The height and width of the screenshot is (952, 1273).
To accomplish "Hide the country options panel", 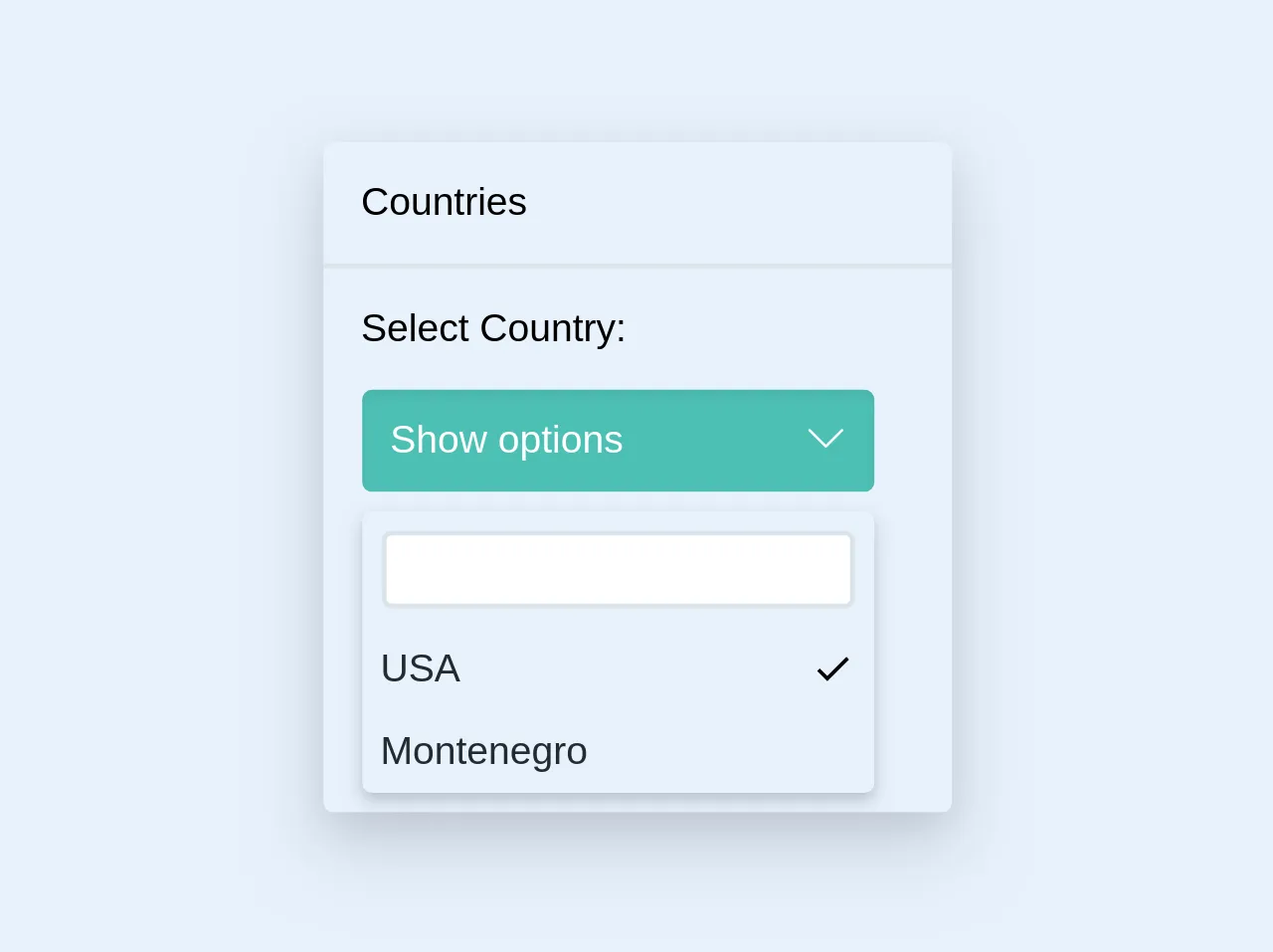I will click(618, 441).
